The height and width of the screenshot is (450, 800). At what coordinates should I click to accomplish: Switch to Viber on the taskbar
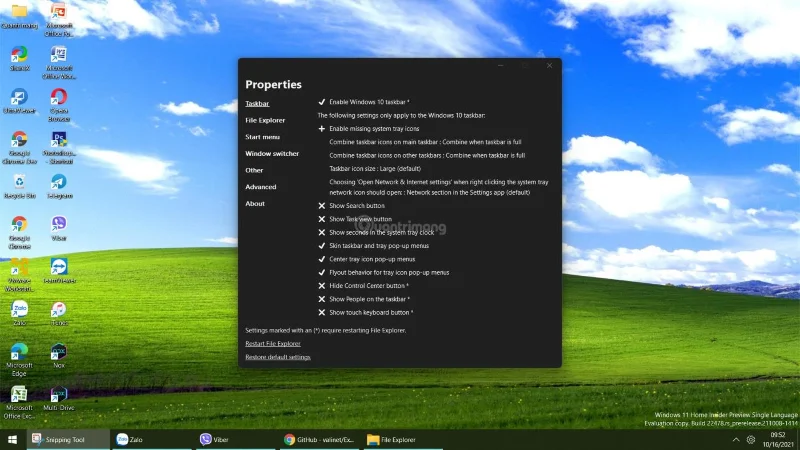pyautogui.click(x=235, y=439)
